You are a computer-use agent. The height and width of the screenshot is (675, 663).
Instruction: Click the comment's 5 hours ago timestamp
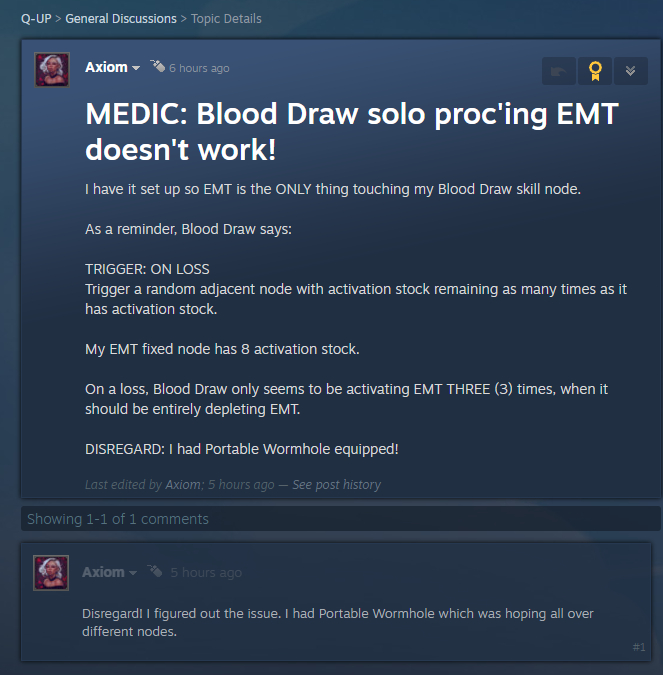click(x=206, y=573)
